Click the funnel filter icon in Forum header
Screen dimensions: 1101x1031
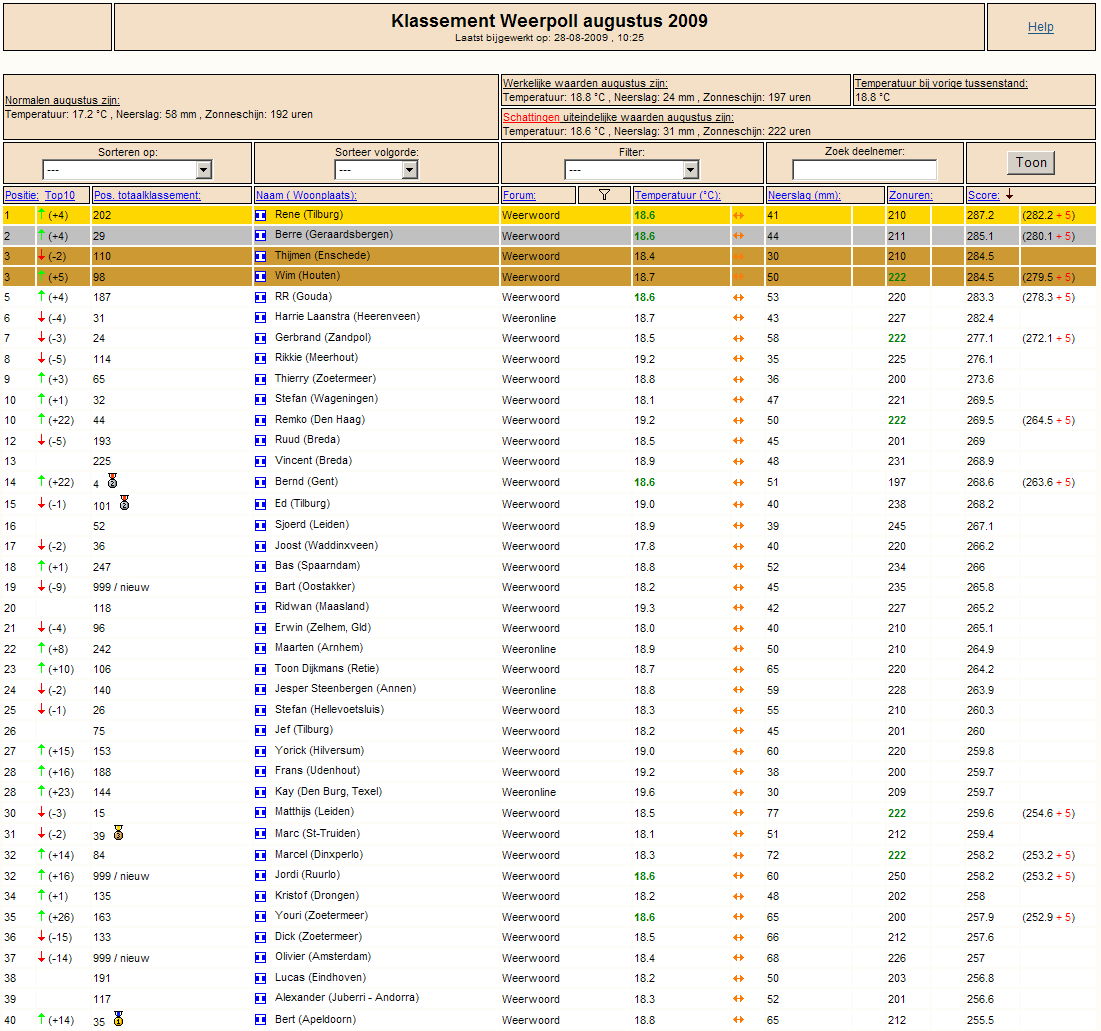pos(604,195)
